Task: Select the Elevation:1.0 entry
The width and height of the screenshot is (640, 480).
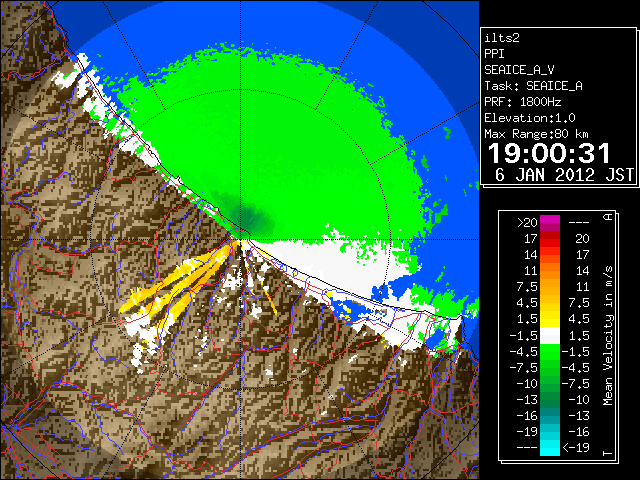Action: (529, 118)
